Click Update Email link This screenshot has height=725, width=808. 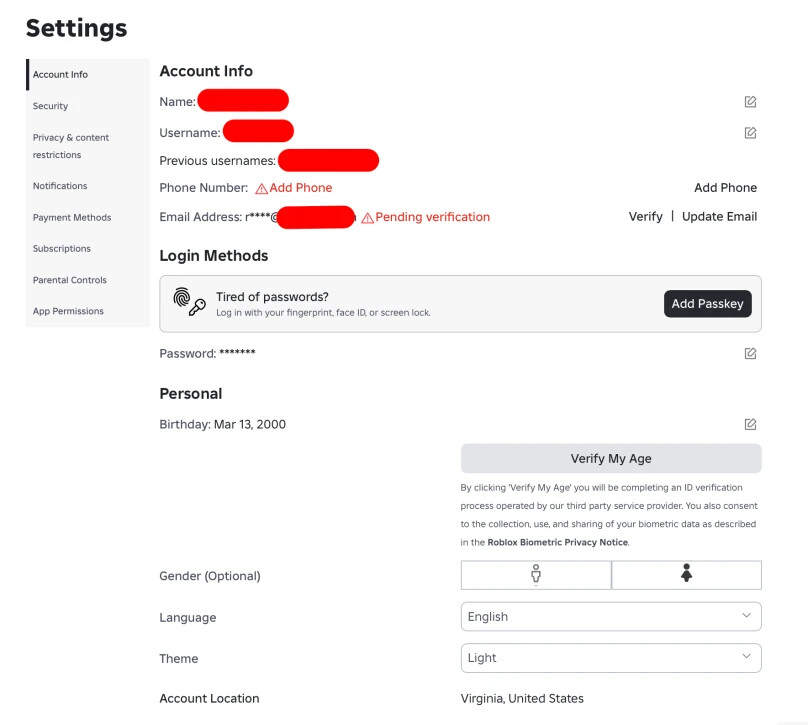pyautogui.click(x=719, y=216)
